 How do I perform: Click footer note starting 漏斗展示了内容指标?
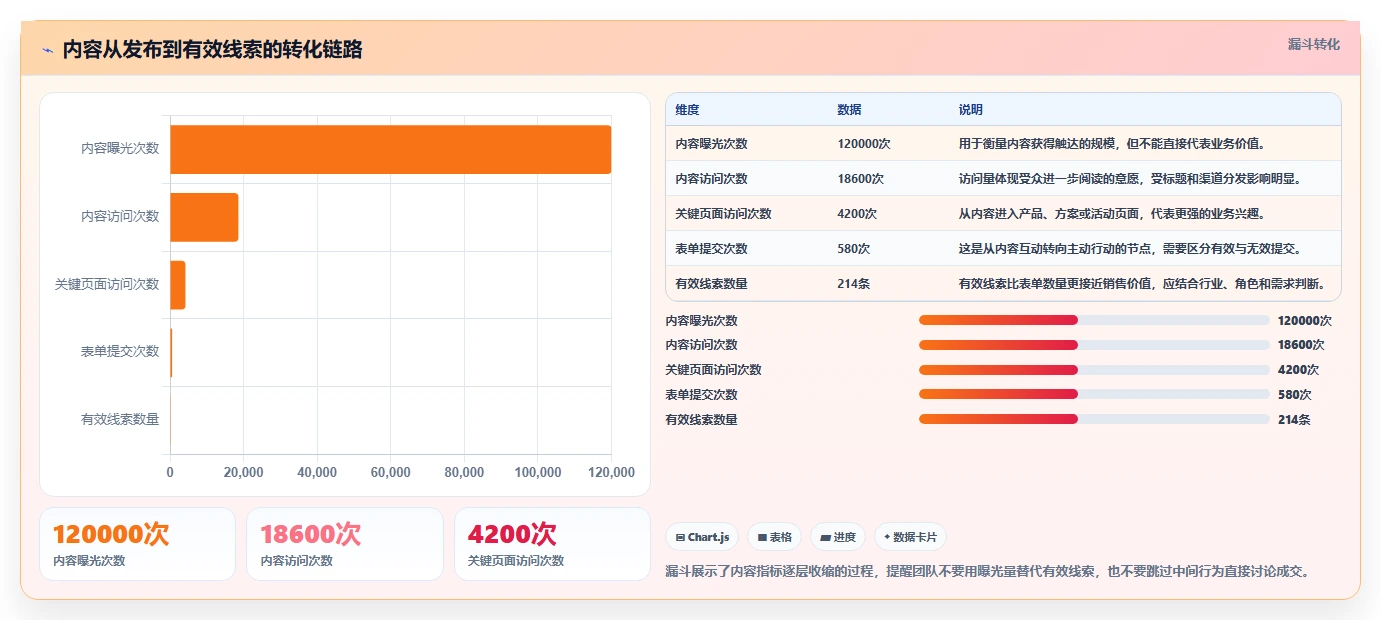[988, 572]
